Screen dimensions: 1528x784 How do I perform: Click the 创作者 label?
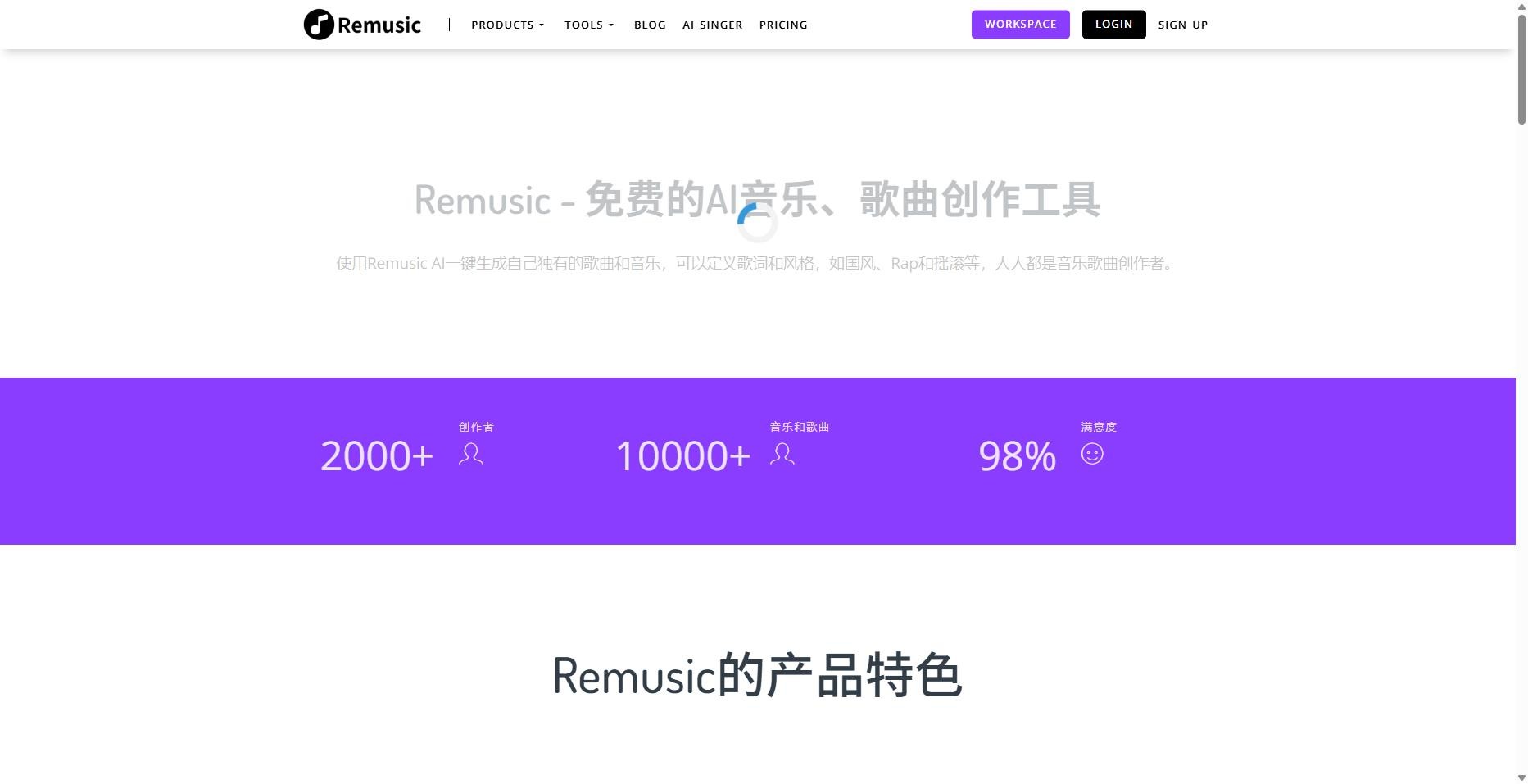[476, 427]
